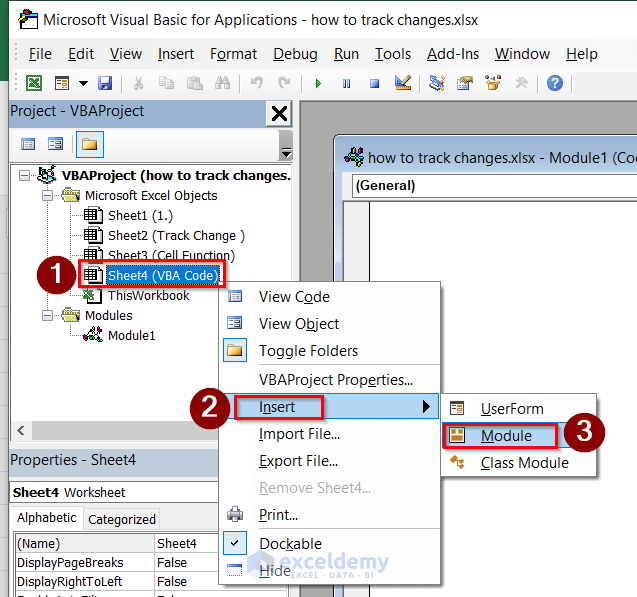Image resolution: width=637 pixels, height=597 pixels.
Task: Click the Paste clipboard toolbar icon
Action: tap(195, 83)
